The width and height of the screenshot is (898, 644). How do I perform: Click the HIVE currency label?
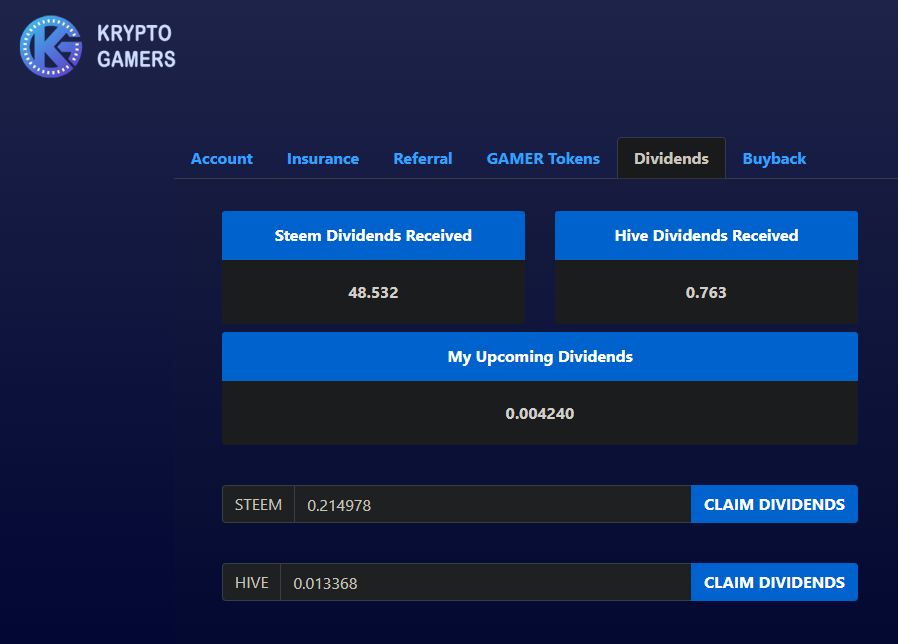251,582
